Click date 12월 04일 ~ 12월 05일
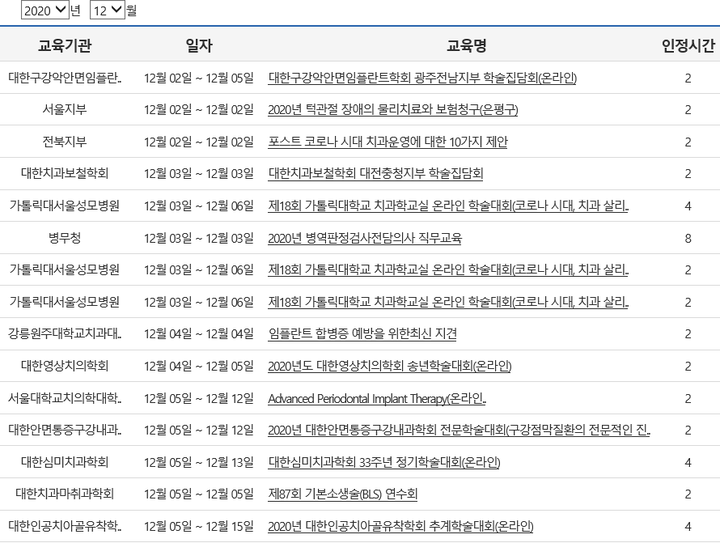This screenshot has width=720, height=543. 199,366
